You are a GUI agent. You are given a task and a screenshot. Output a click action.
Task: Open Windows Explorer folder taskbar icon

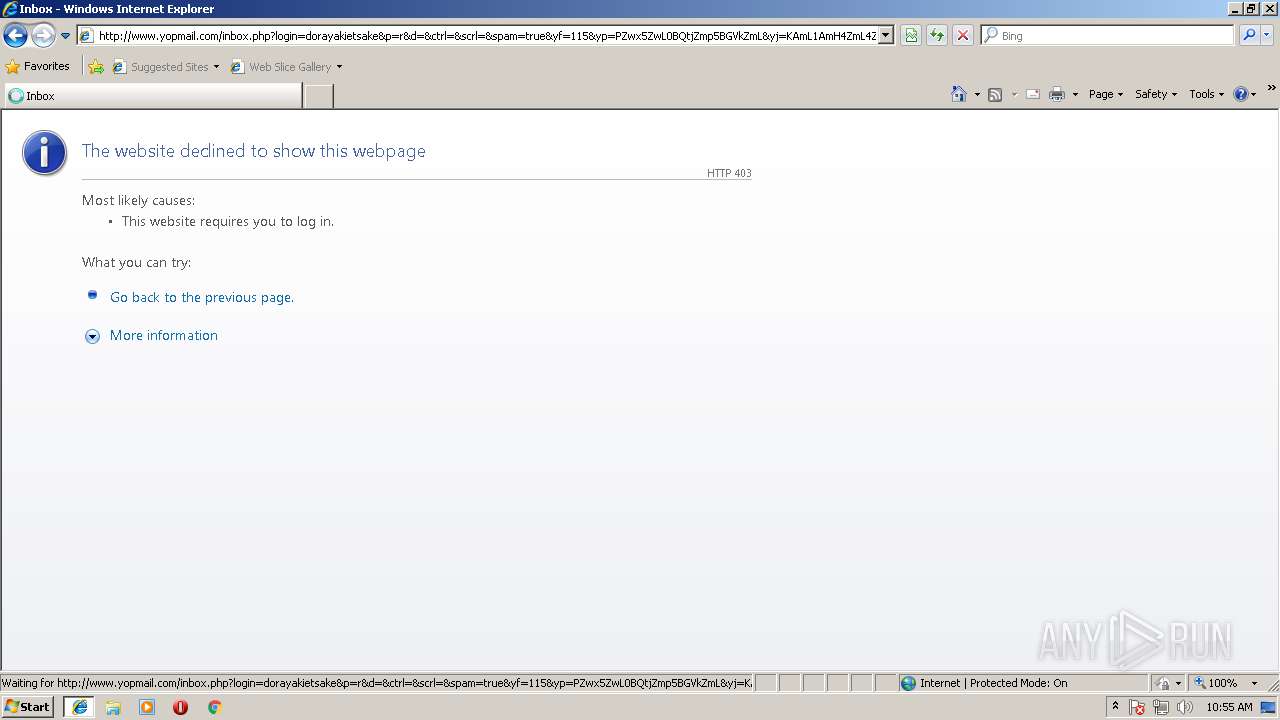tap(113, 707)
